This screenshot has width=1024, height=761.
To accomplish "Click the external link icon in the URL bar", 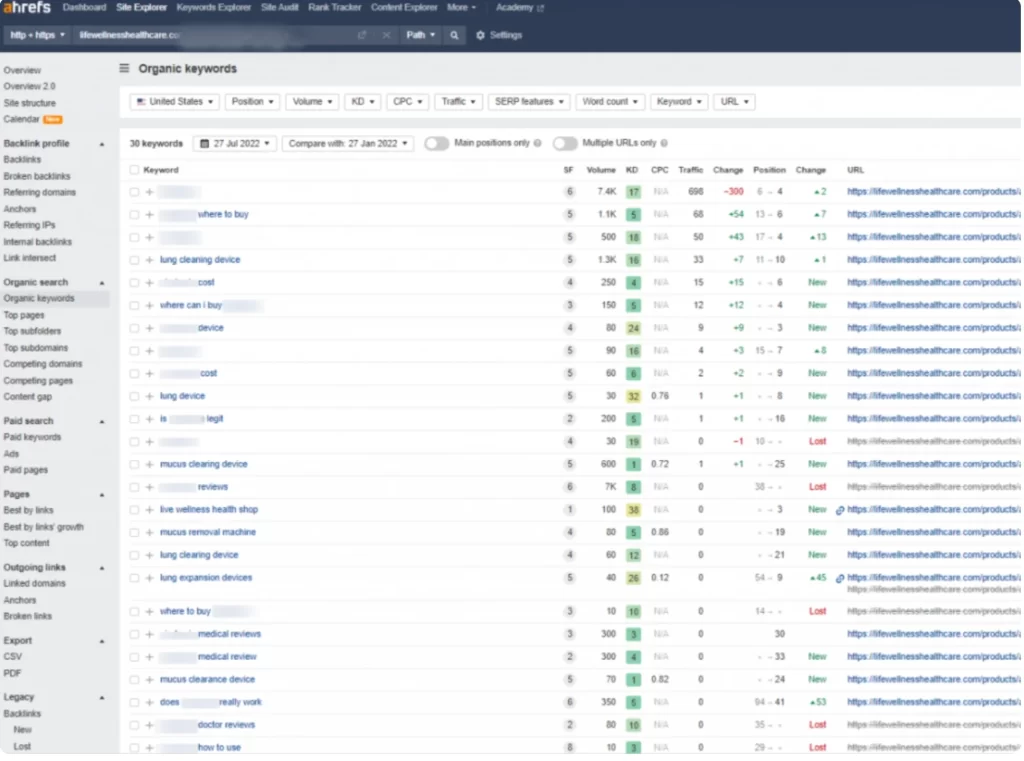I will tap(362, 35).
